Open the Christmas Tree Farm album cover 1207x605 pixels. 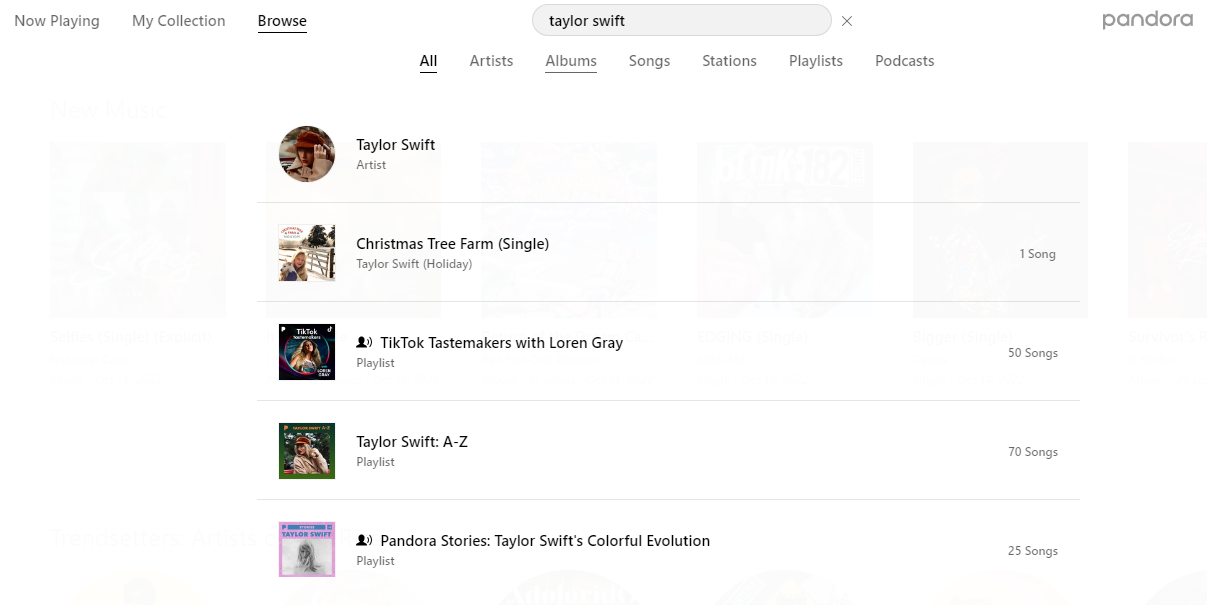[307, 253]
